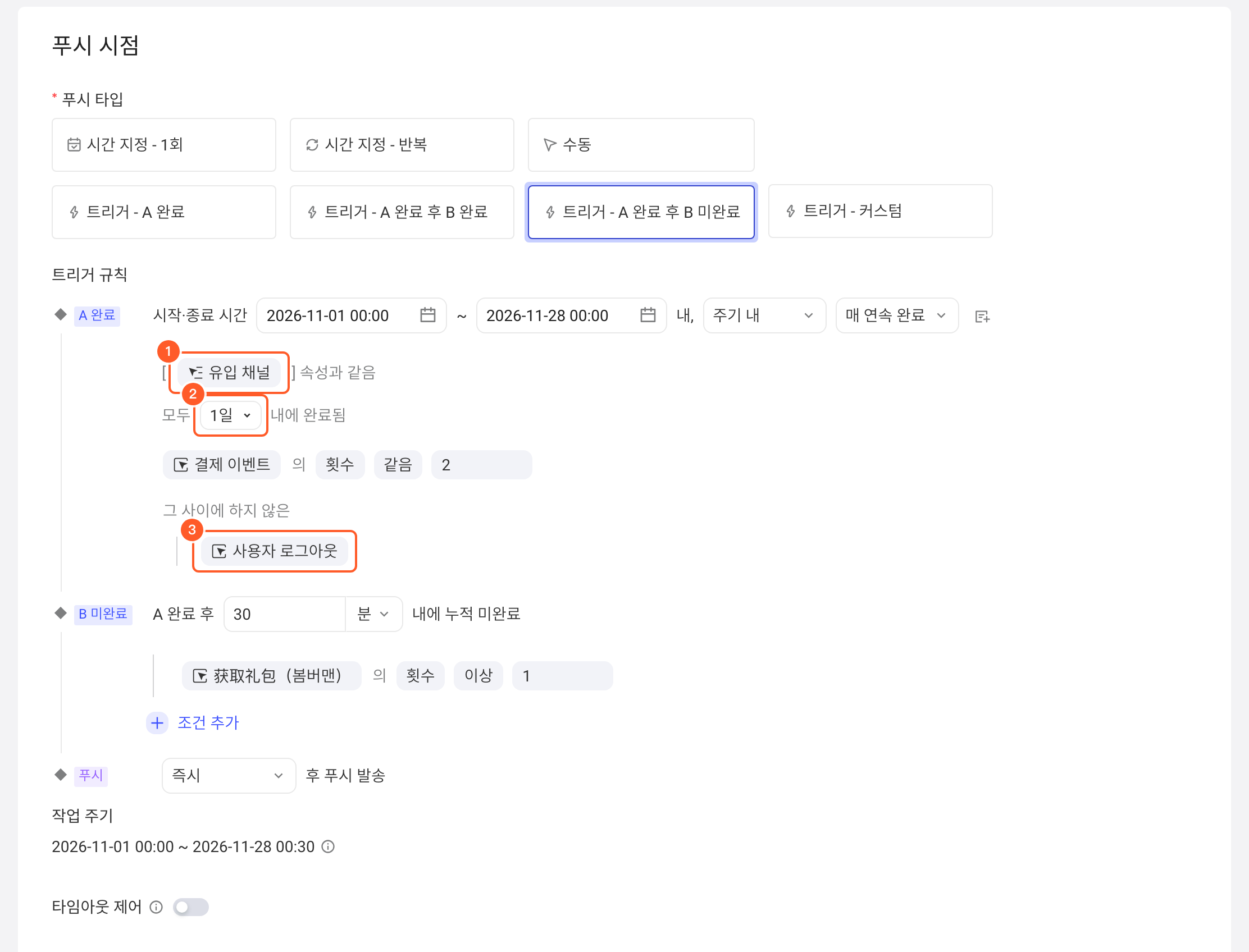This screenshot has height=952, width=1249.
Task: Click the plus icon beside 조건 추가
Action: pos(157,722)
